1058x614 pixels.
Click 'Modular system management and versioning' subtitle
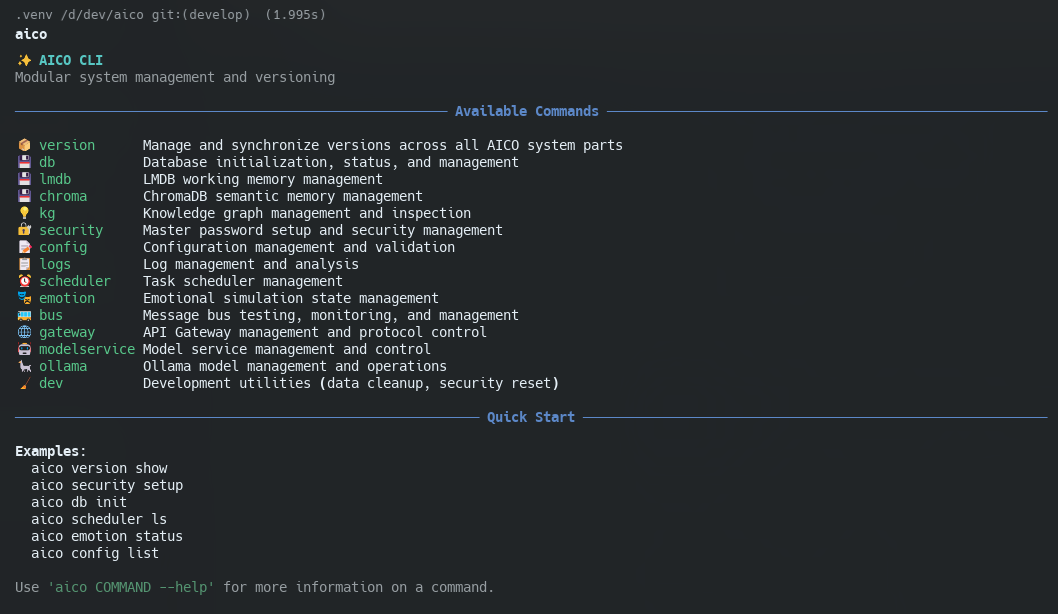(x=175, y=77)
